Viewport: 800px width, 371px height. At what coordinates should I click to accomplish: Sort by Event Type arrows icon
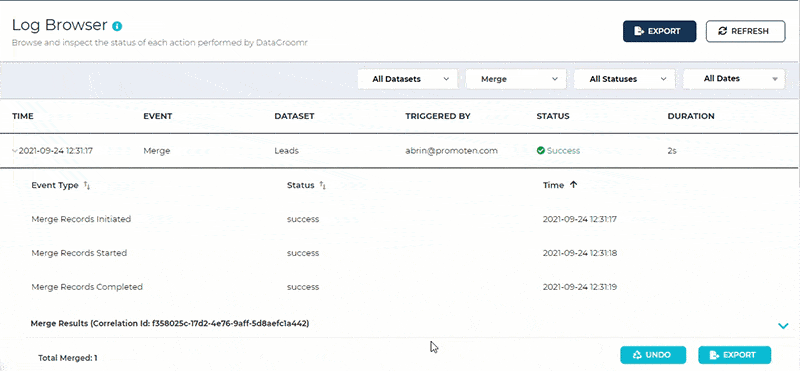87,186
